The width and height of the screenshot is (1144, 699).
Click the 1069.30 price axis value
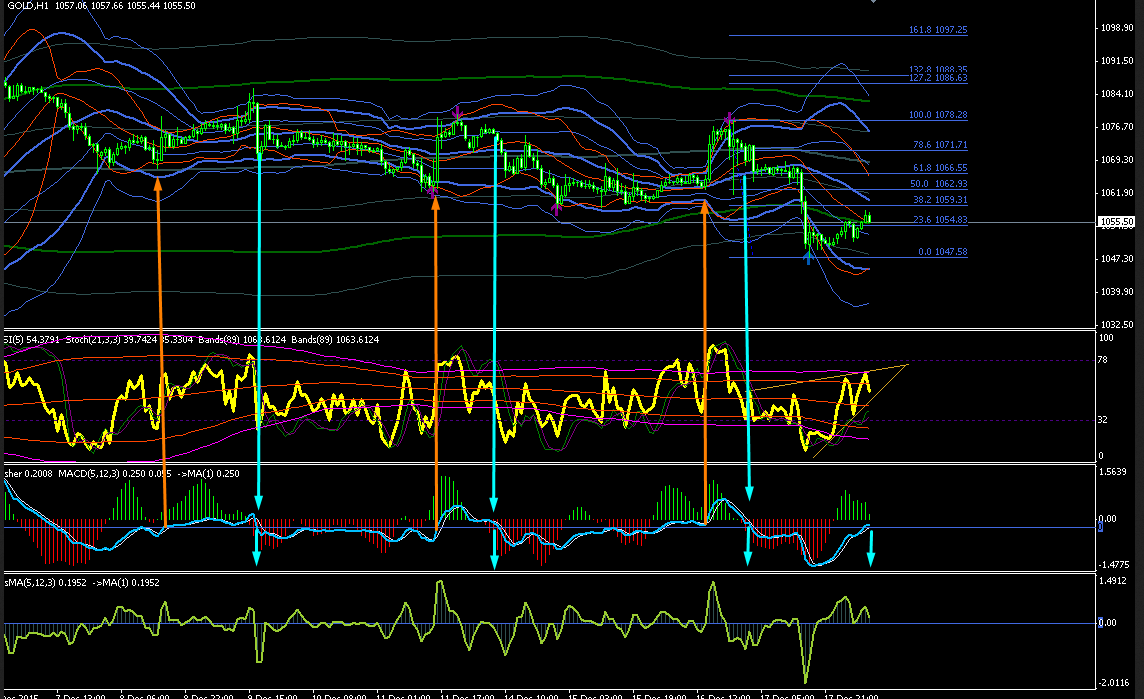tap(1117, 159)
